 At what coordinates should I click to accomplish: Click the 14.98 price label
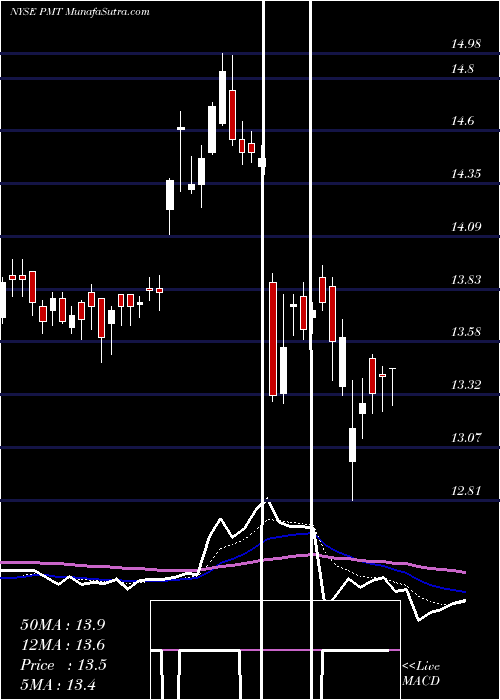pyautogui.click(x=466, y=44)
